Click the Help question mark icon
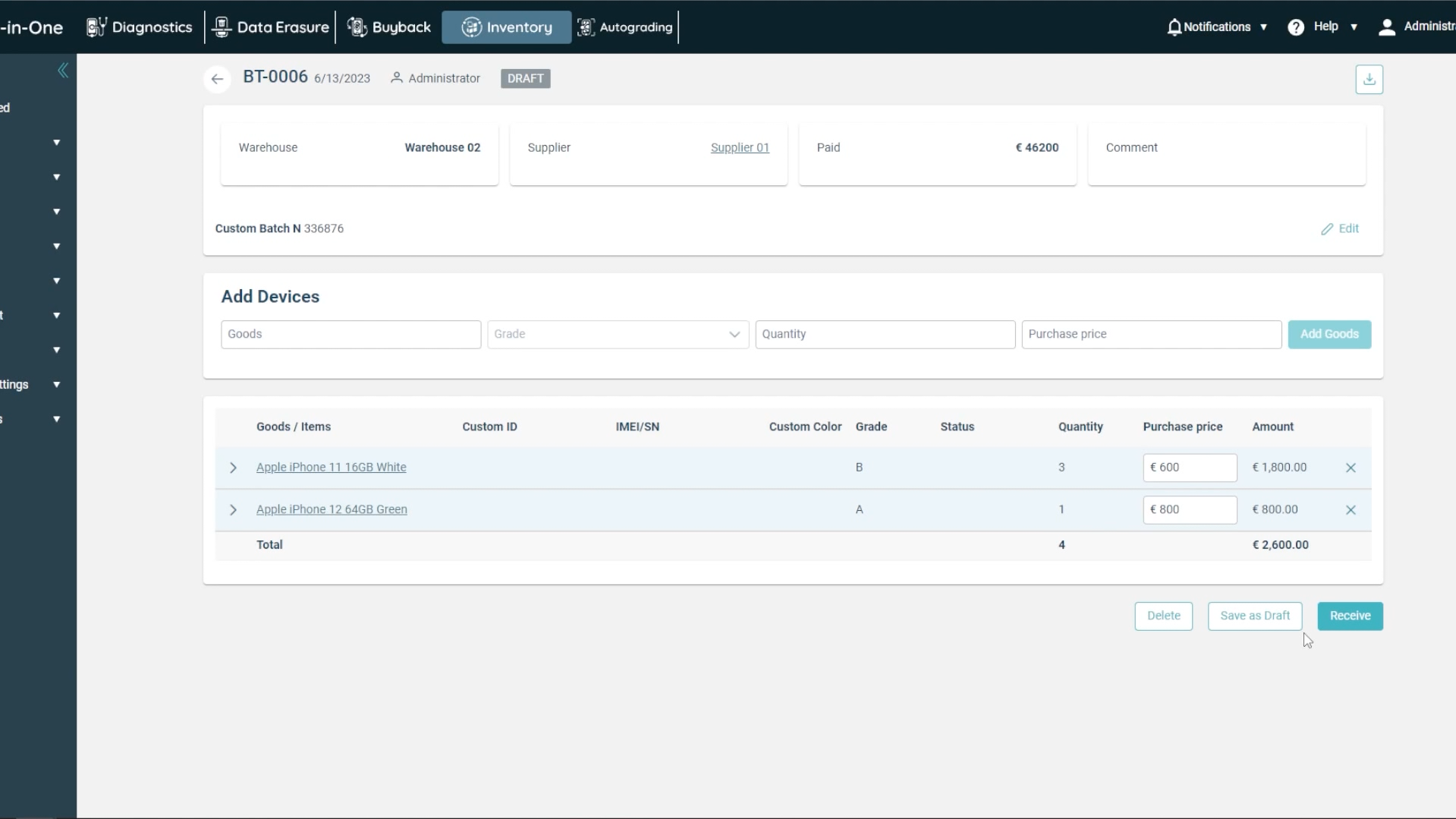The image size is (1456, 819). 1296,27
